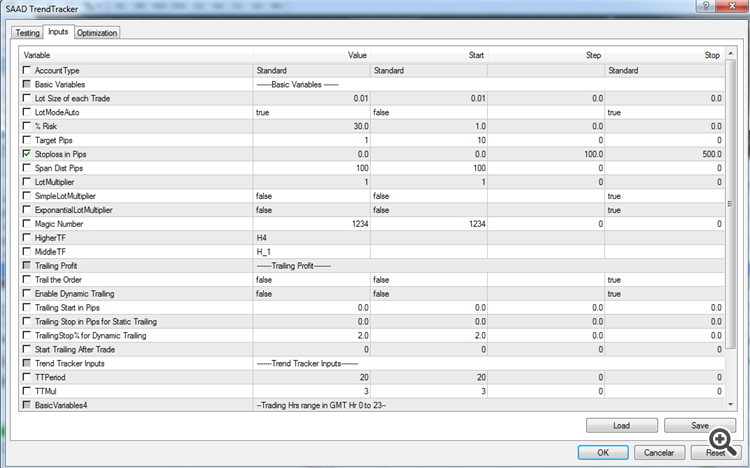Check the Magic Number checkbox
Screen dimensions: 750x468
coord(27,223)
